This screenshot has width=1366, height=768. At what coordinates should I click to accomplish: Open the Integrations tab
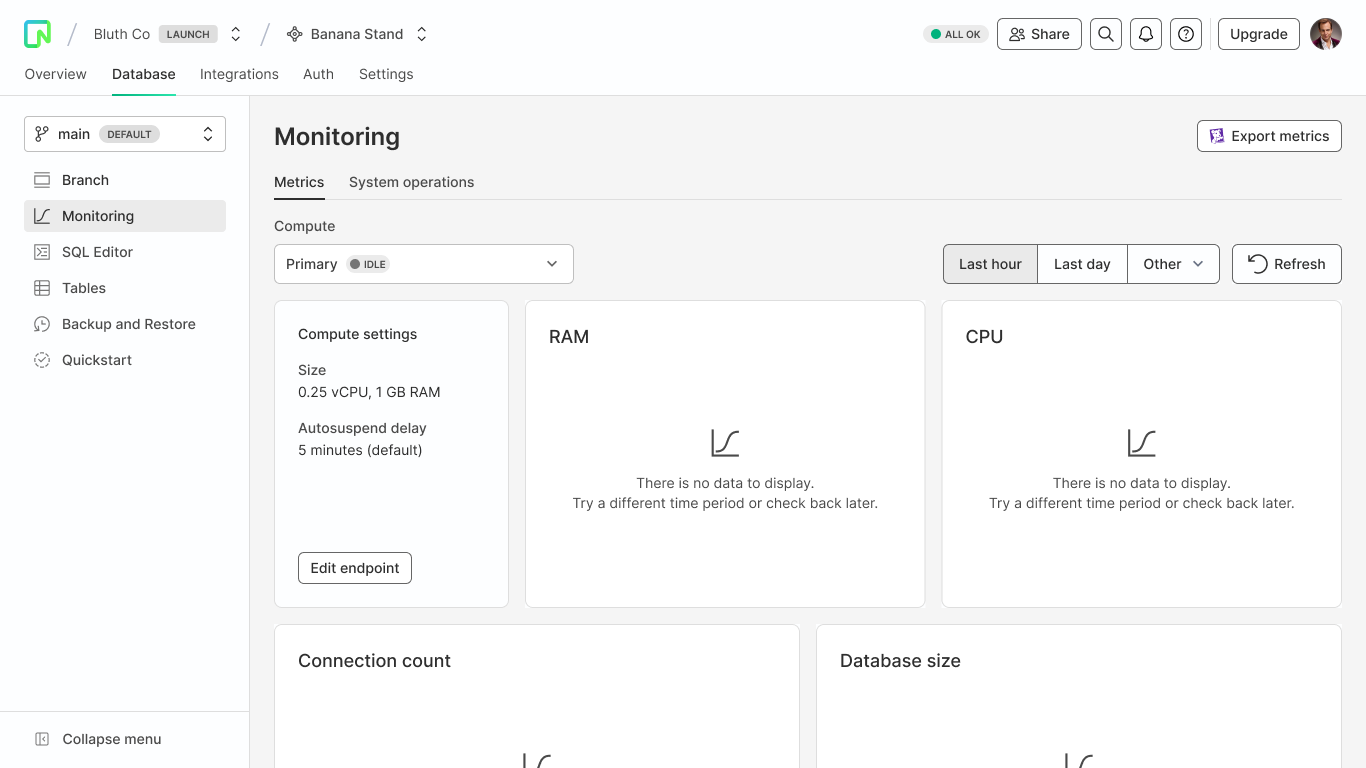tap(239, 74)
